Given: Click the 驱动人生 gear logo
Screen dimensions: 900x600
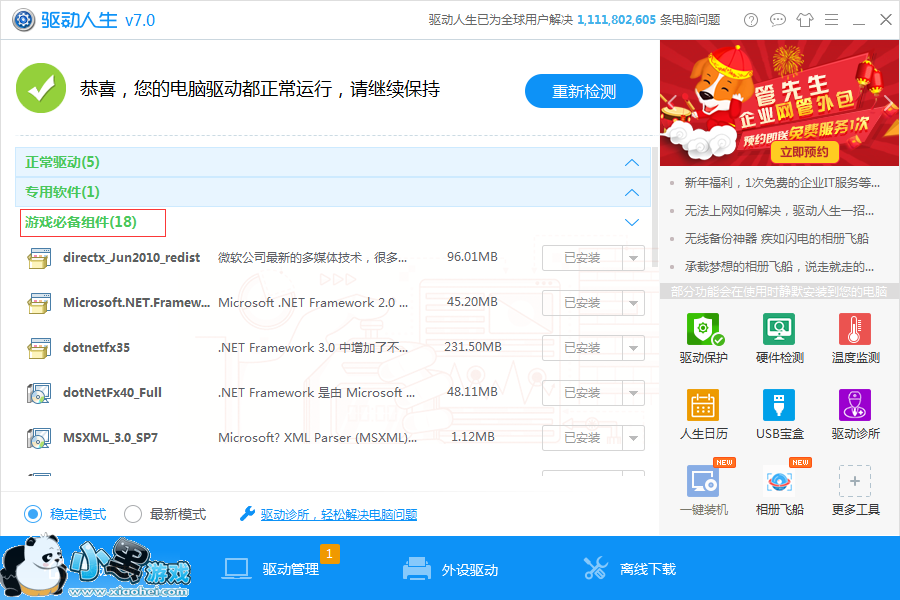Looking at the screenshot, I should [24, 20].
